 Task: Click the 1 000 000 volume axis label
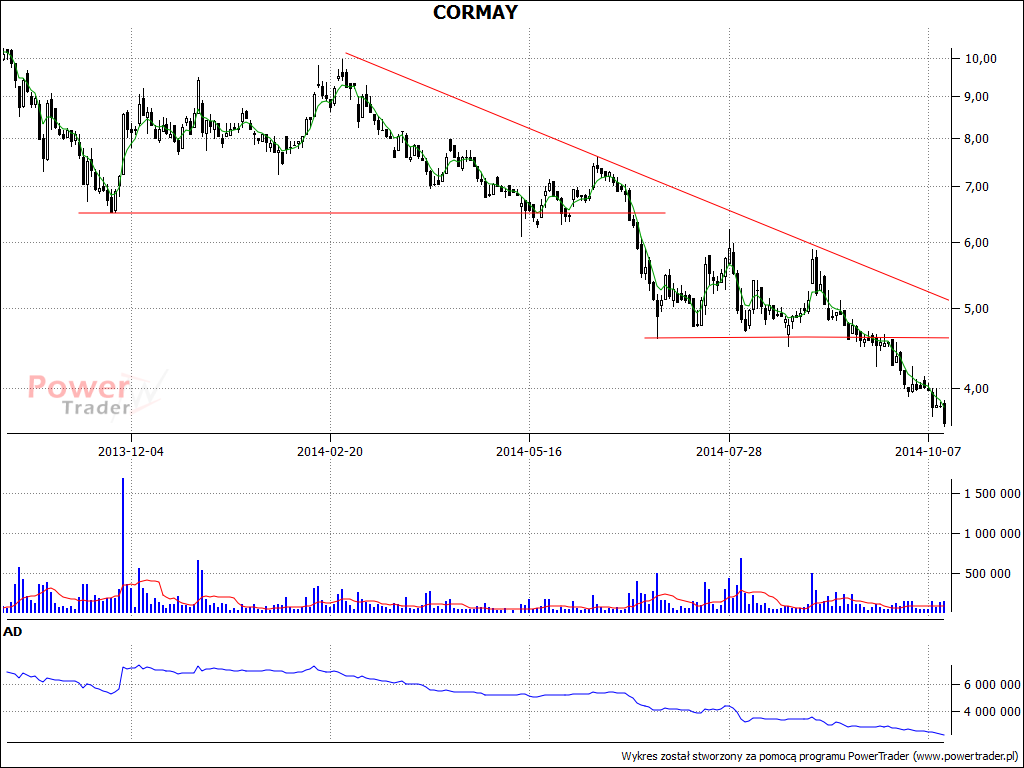click(992, 534)
